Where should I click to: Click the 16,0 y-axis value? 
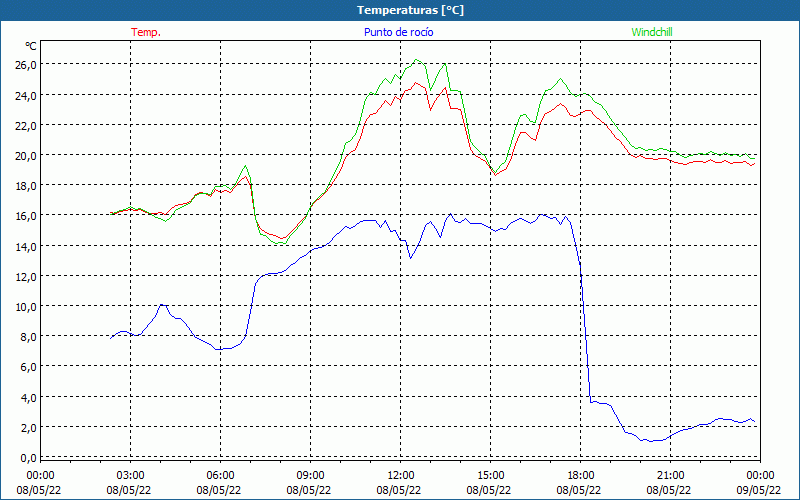pyautogui.click(x=25, y=216)
